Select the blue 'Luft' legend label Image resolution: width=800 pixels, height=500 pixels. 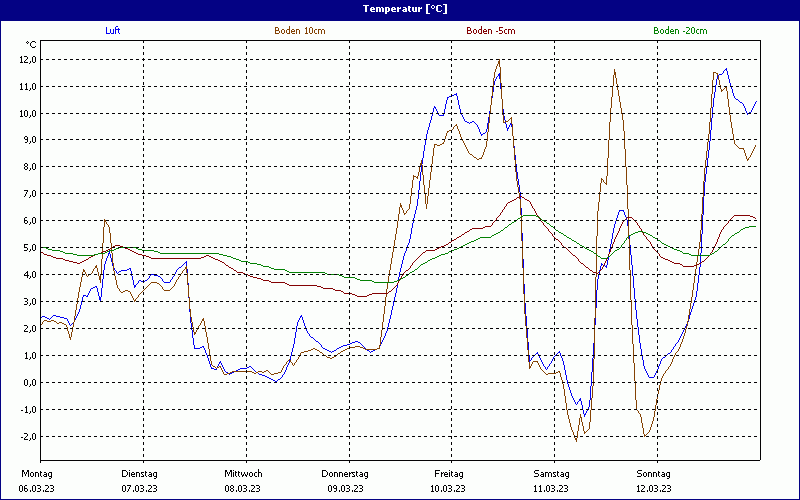click(x=113, y=31)
